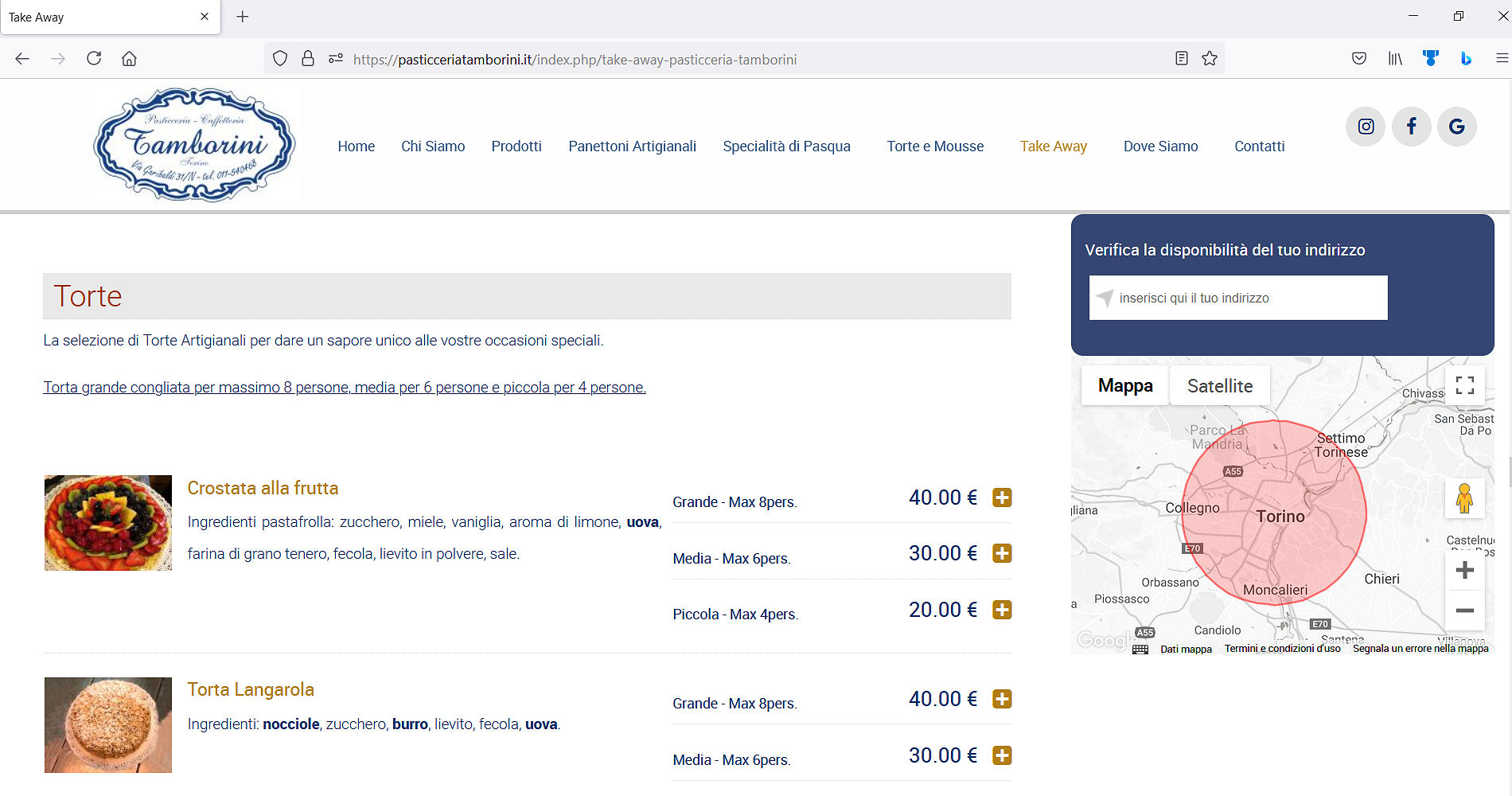
Task: Go to Panettoni Artigianali page
Action: [632, 146]
